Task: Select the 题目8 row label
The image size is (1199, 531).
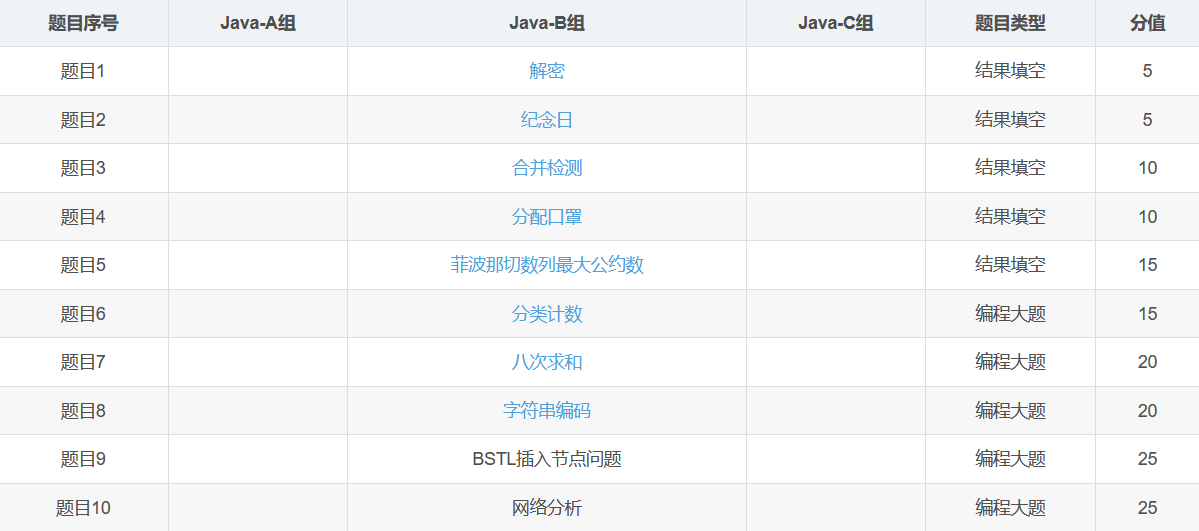Action: click(x=83, y=411)
